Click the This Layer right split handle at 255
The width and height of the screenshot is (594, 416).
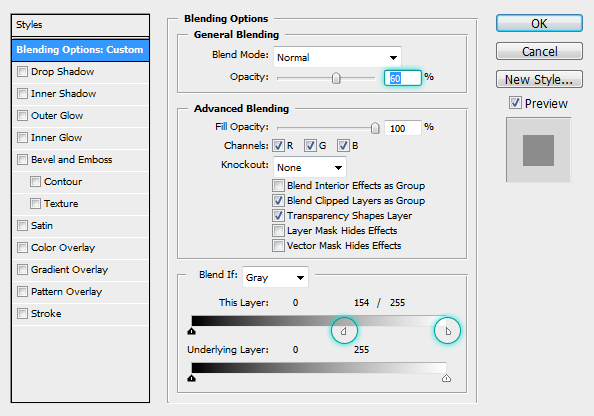(x=448, y=332)
